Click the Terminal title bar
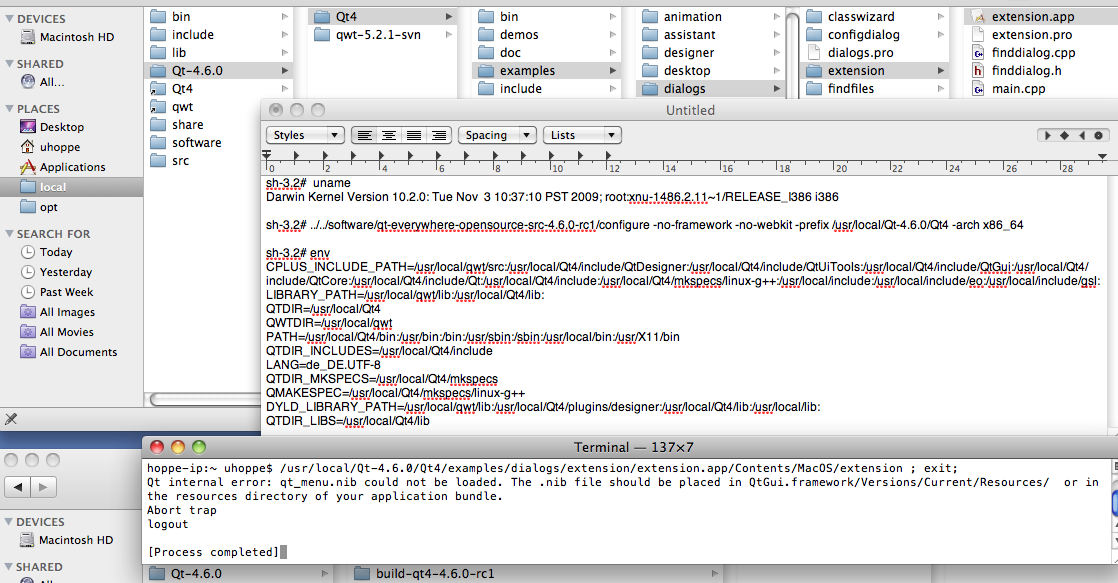This screenshot has height=583, width=1118. tap(630, 447)
